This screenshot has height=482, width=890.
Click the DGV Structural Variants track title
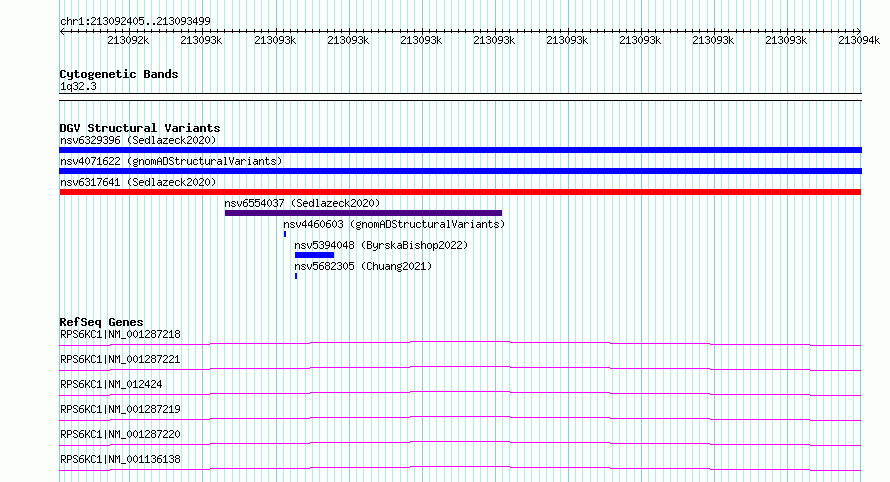click(x=140, y=128)
